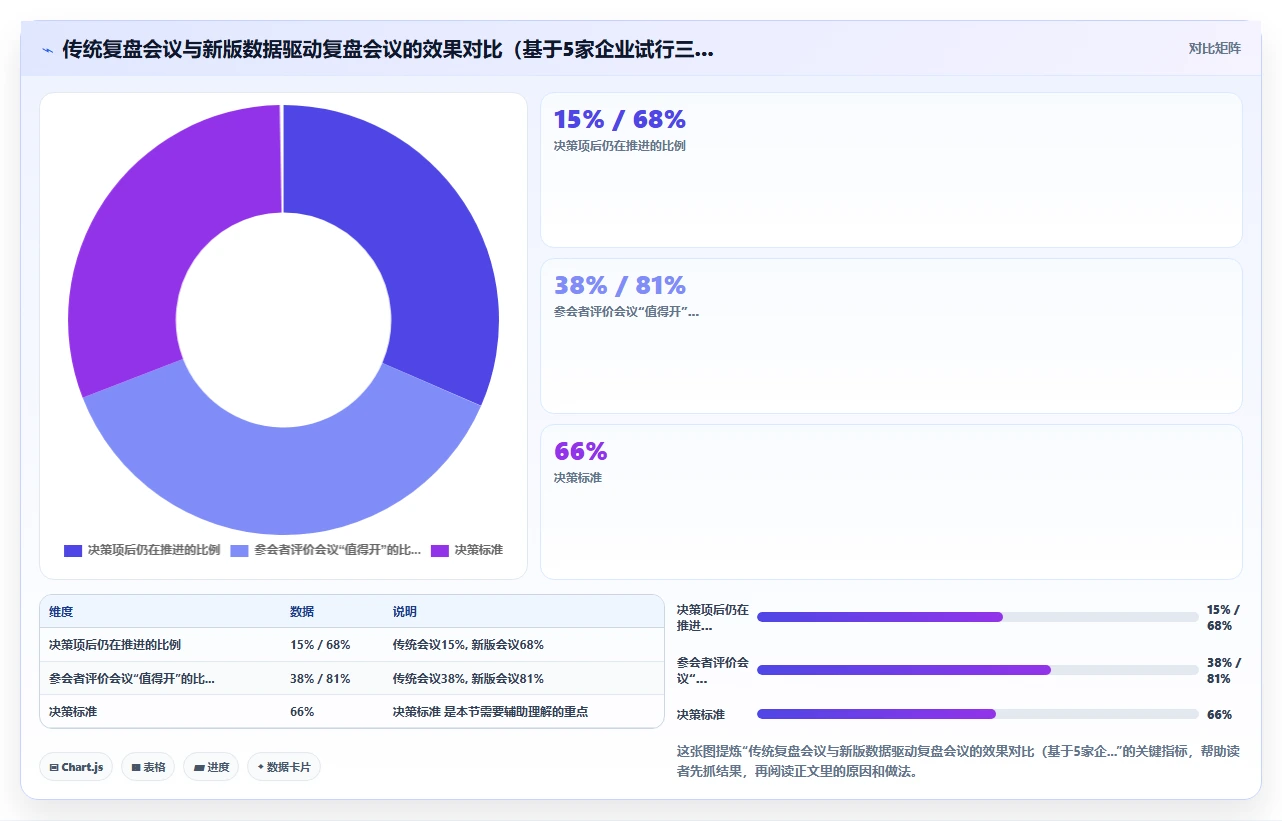This screenshot has width=1282, height=821.
Task: Click the 15% / 68% stat card value
Action: (619, 119)
